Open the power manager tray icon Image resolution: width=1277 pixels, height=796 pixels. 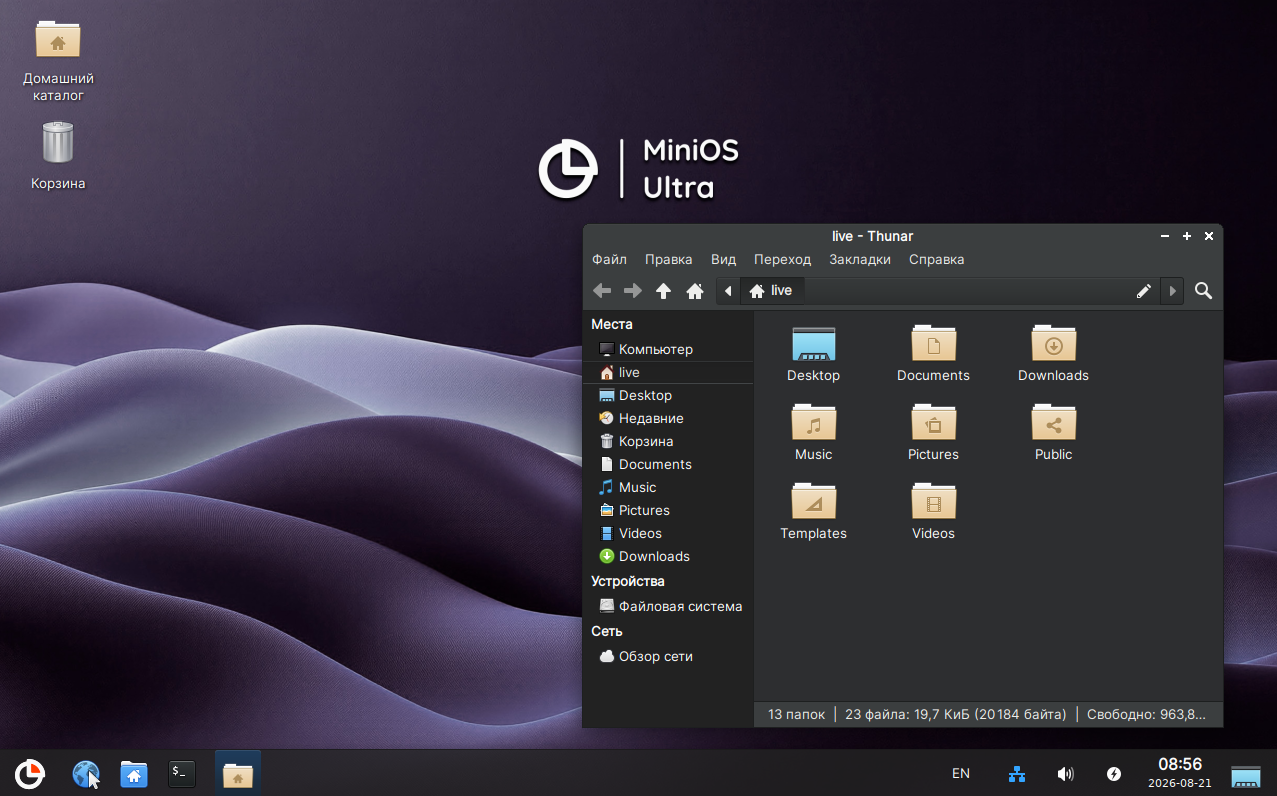1114,774
